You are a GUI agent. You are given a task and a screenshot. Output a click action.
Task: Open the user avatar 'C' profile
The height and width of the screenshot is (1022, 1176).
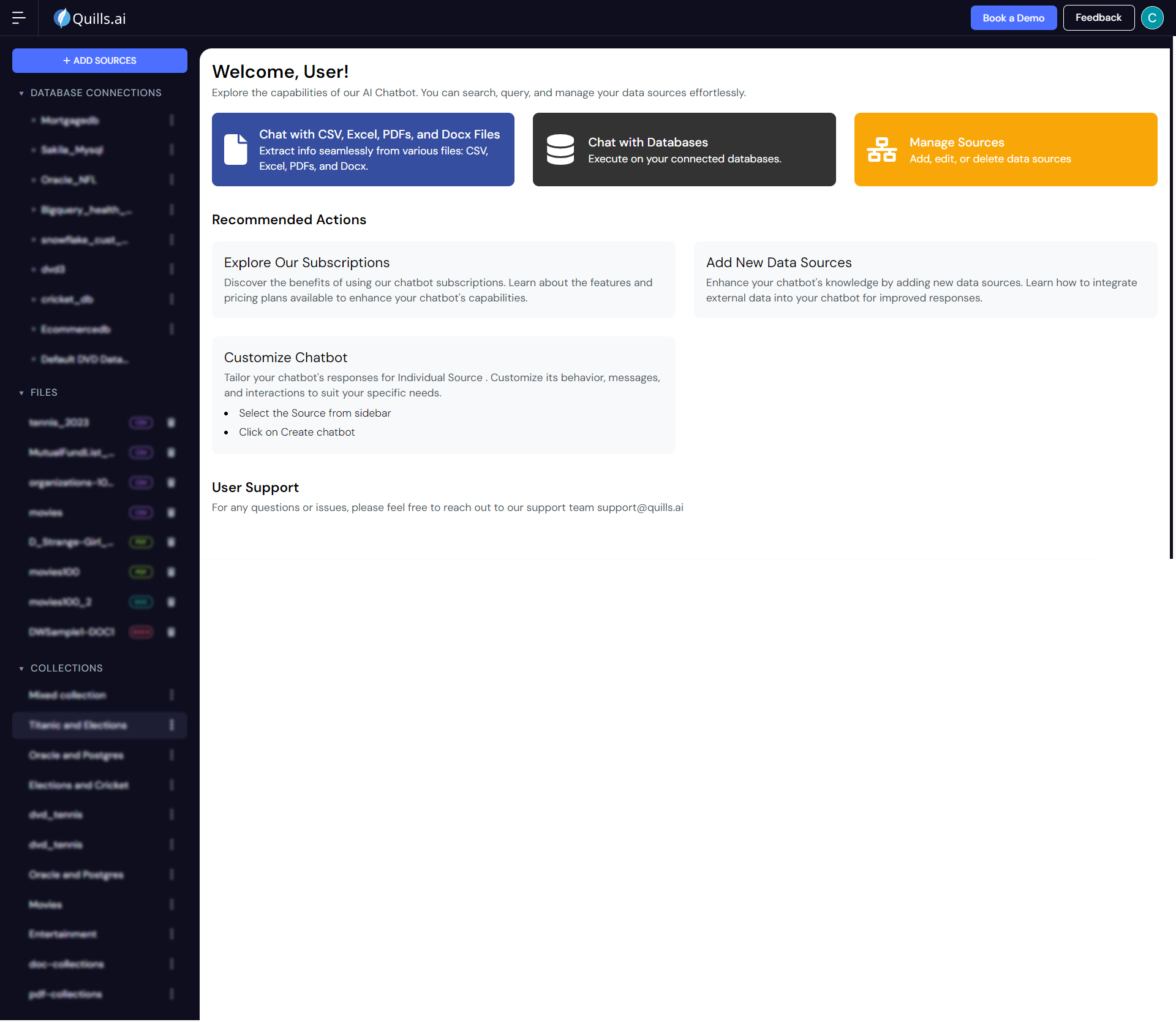(1151, 18)
